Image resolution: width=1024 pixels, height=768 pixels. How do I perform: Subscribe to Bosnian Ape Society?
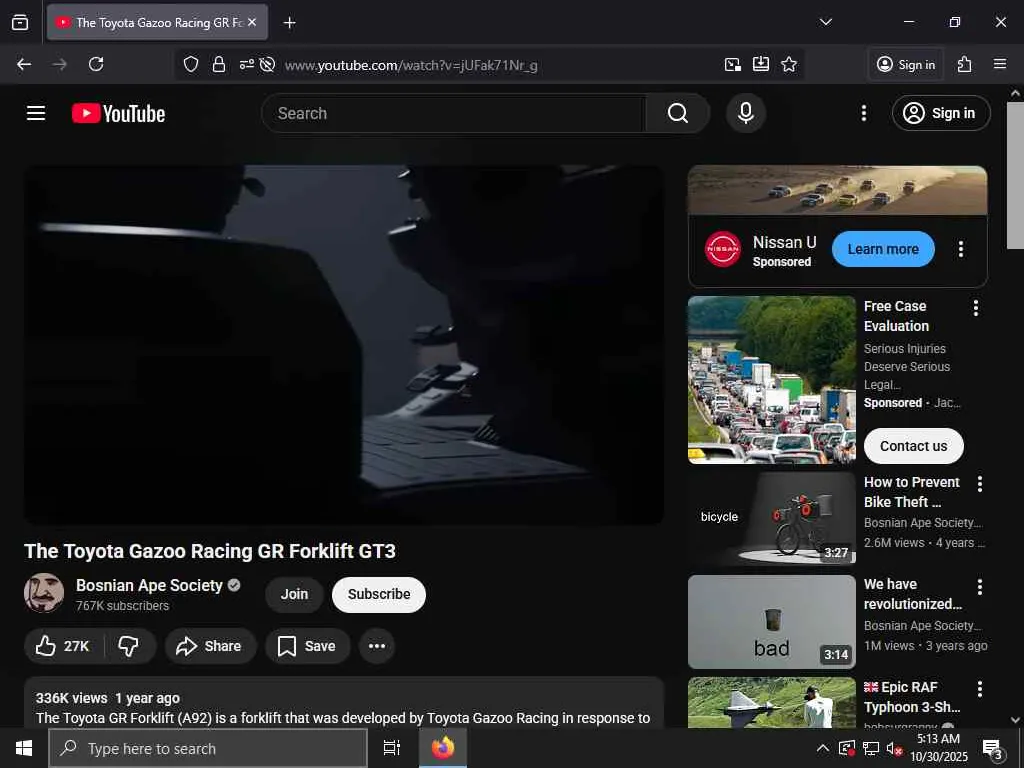pyautogui.click(x=379, y=594)
